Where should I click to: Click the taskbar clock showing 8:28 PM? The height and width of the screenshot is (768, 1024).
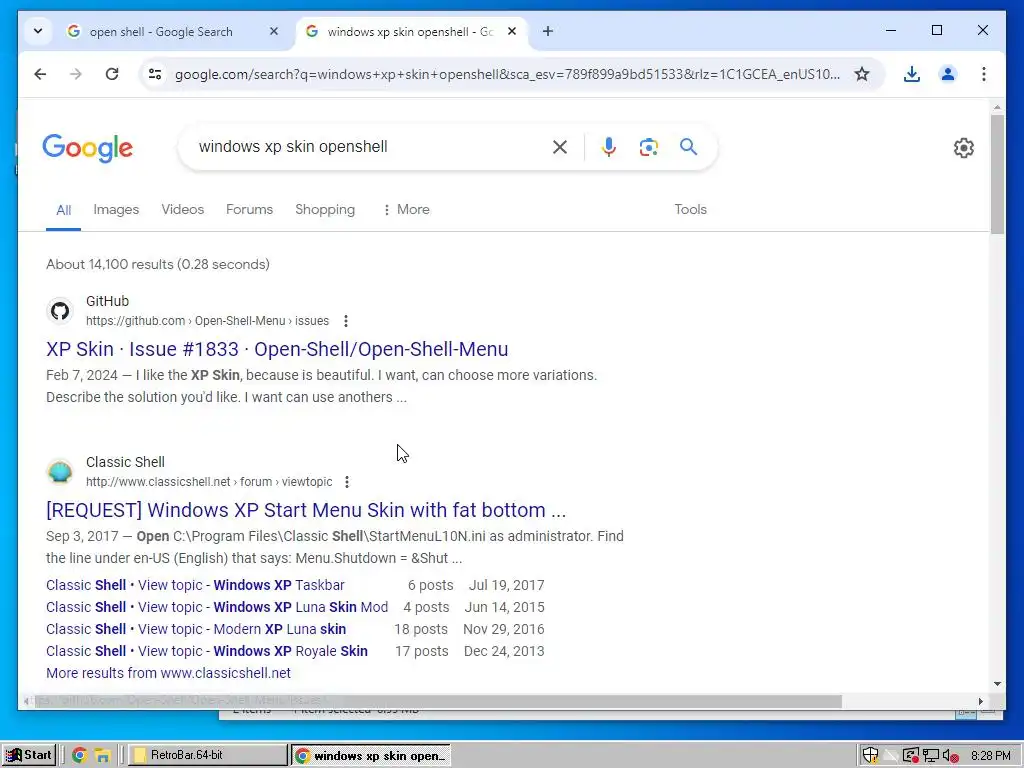click(990, 756)
